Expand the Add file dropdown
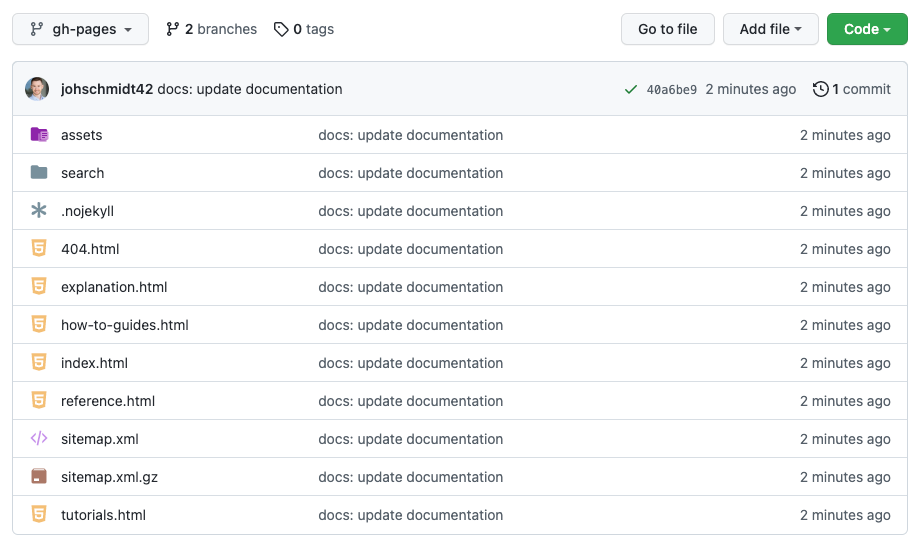The width and height of the screenshot is (919, 545). point(770,29)
